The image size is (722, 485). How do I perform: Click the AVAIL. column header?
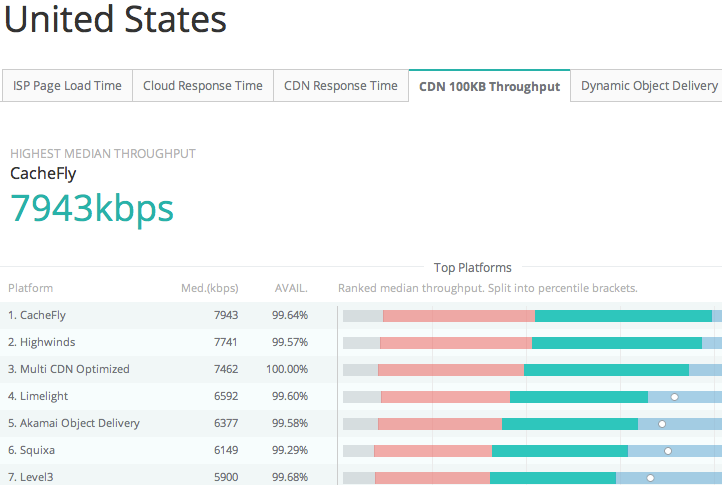click(x=291, y=288)
